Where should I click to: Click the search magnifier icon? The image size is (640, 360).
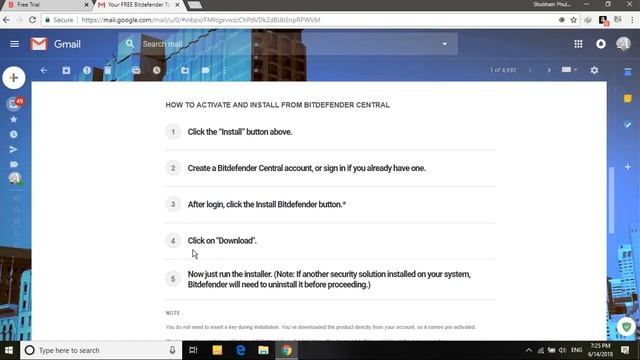pos(130,44)
